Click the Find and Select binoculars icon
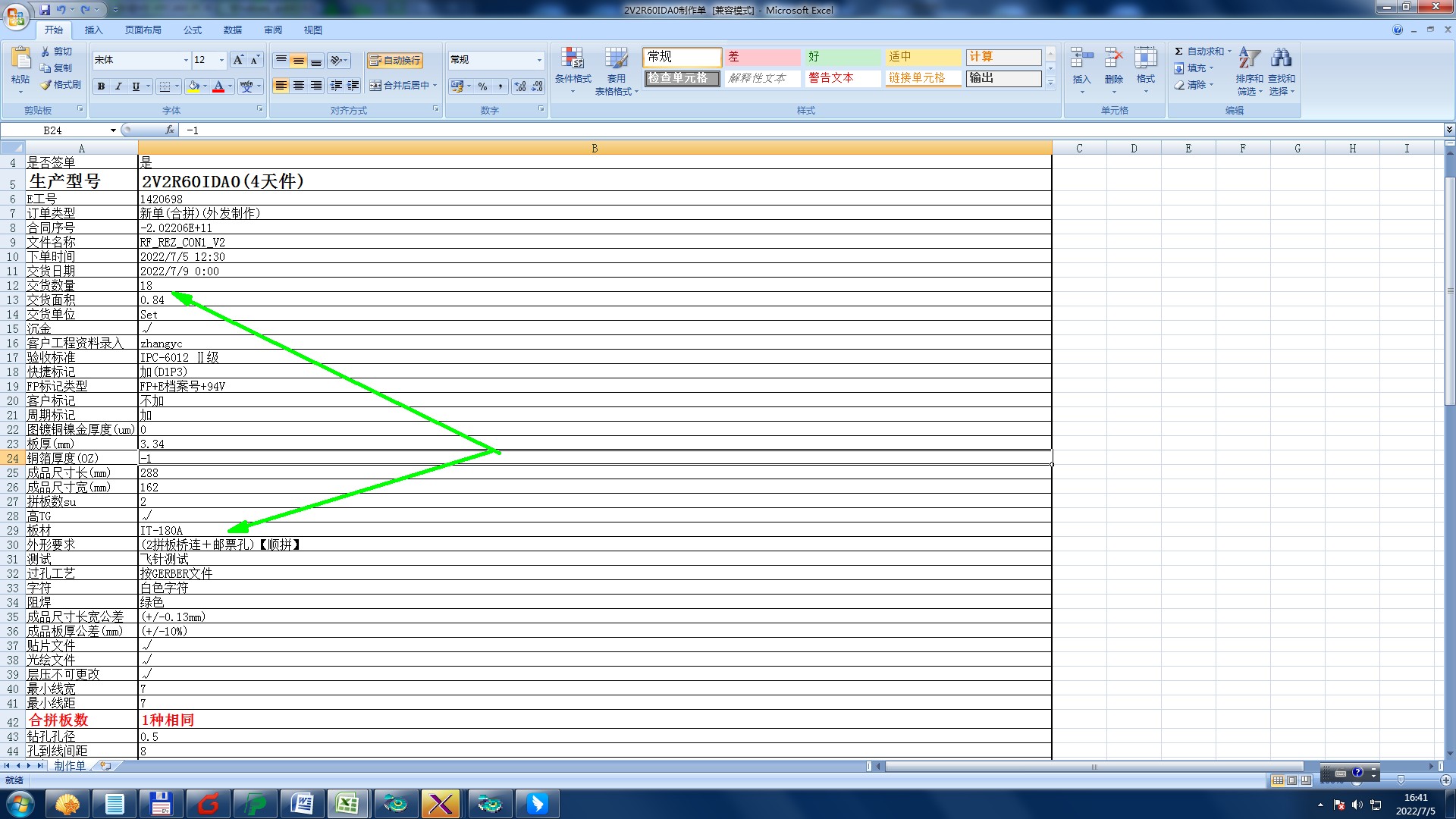Viewport: 1456px width, 819px height. (x=1282, y=59)
